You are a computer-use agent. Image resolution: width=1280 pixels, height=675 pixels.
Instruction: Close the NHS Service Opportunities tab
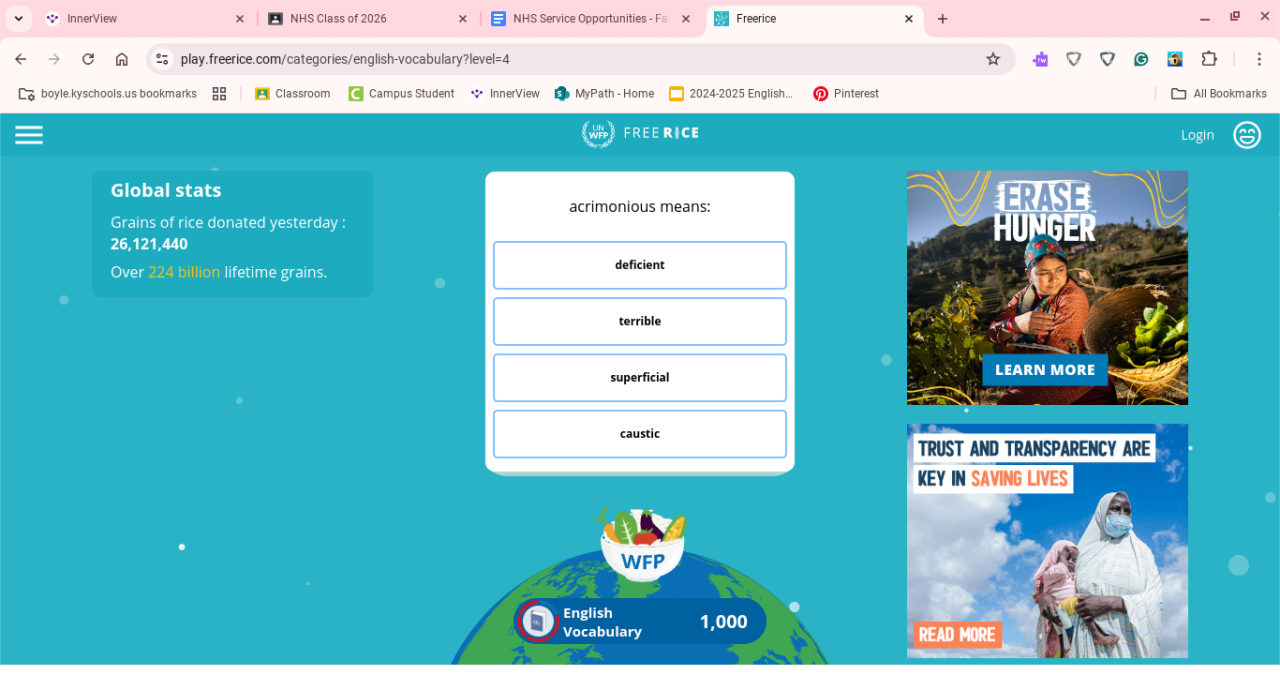[685, 19]
